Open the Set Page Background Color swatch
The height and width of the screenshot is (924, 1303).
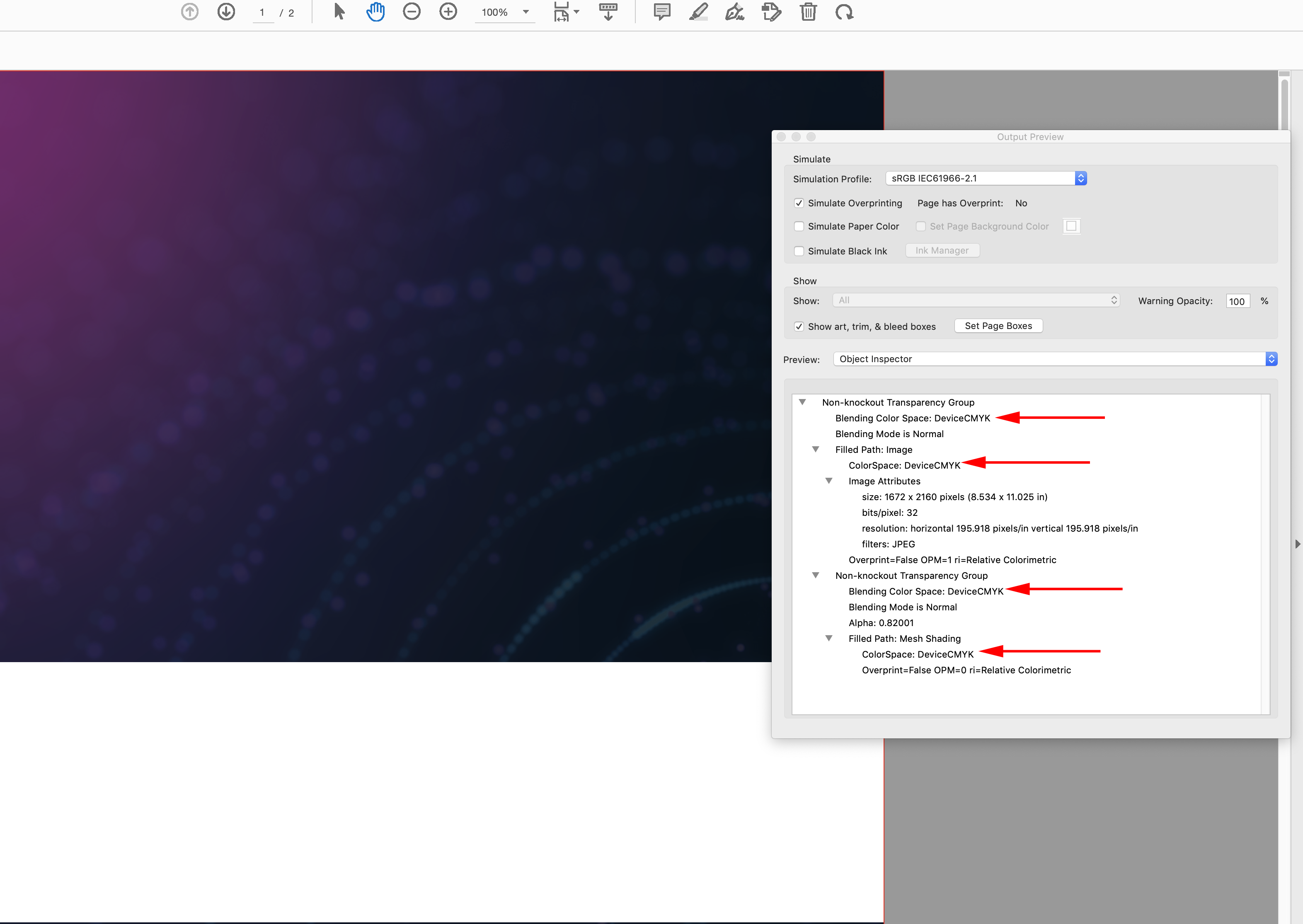pyautogui.click(x=1071, y=226)
